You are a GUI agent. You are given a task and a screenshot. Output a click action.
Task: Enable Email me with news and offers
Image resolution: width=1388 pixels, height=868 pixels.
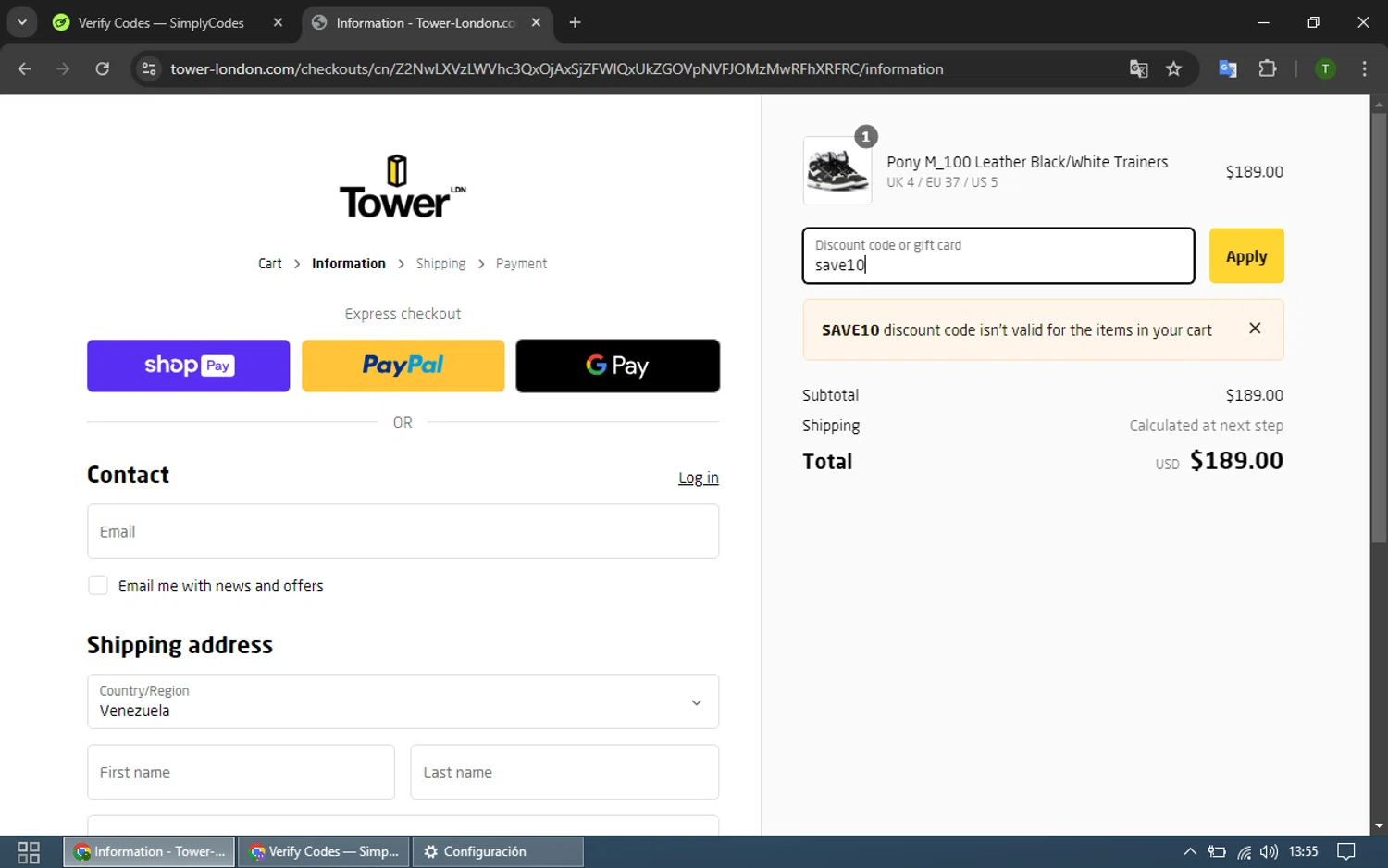(98, 585)
